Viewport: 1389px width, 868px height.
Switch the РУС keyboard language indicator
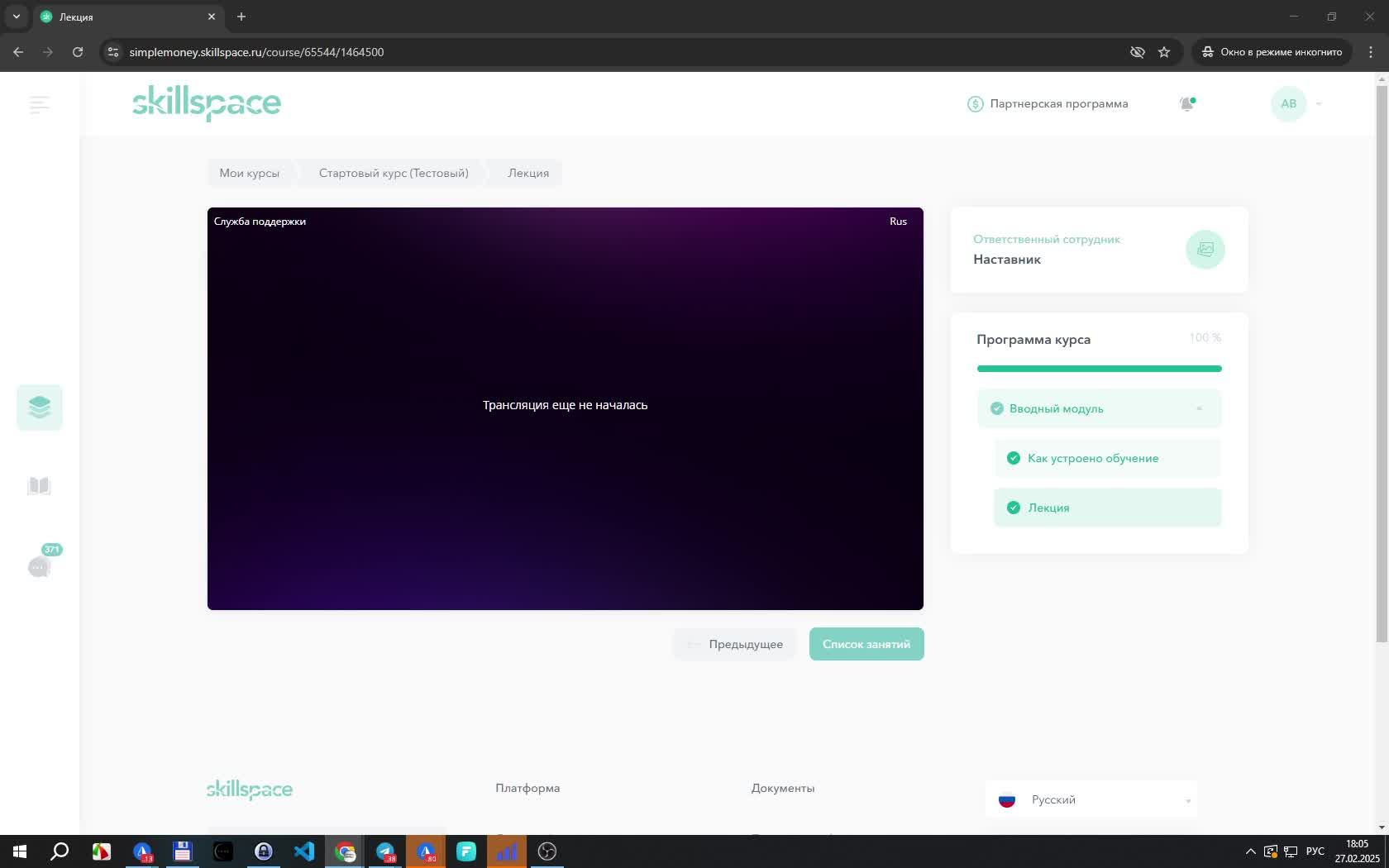[x=1315, y=851]
